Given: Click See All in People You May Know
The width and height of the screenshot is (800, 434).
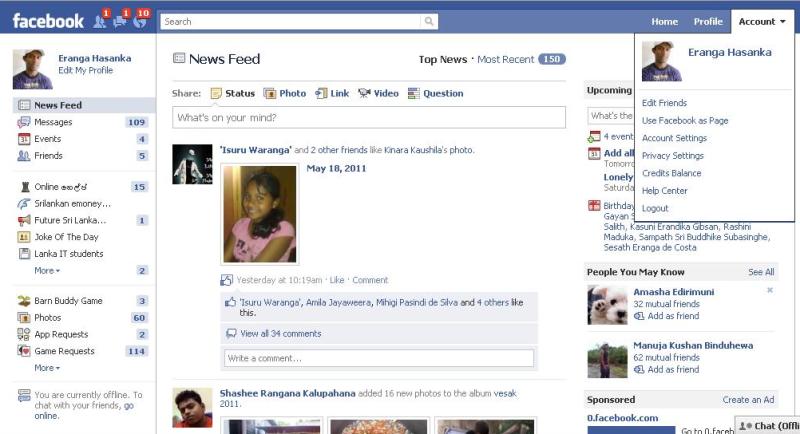Looking at the screenshot, I should click(761, 272).
